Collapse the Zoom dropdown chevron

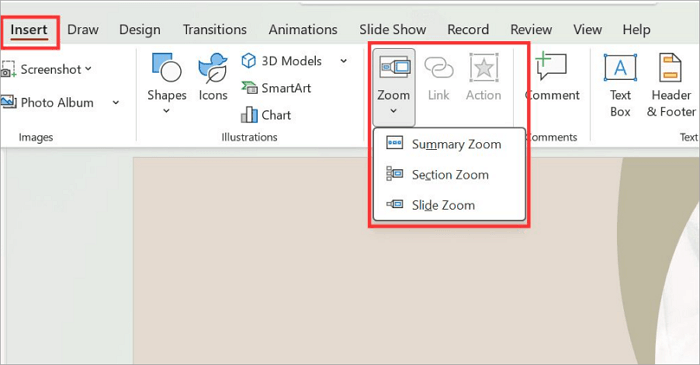click(x=393, y=111)
